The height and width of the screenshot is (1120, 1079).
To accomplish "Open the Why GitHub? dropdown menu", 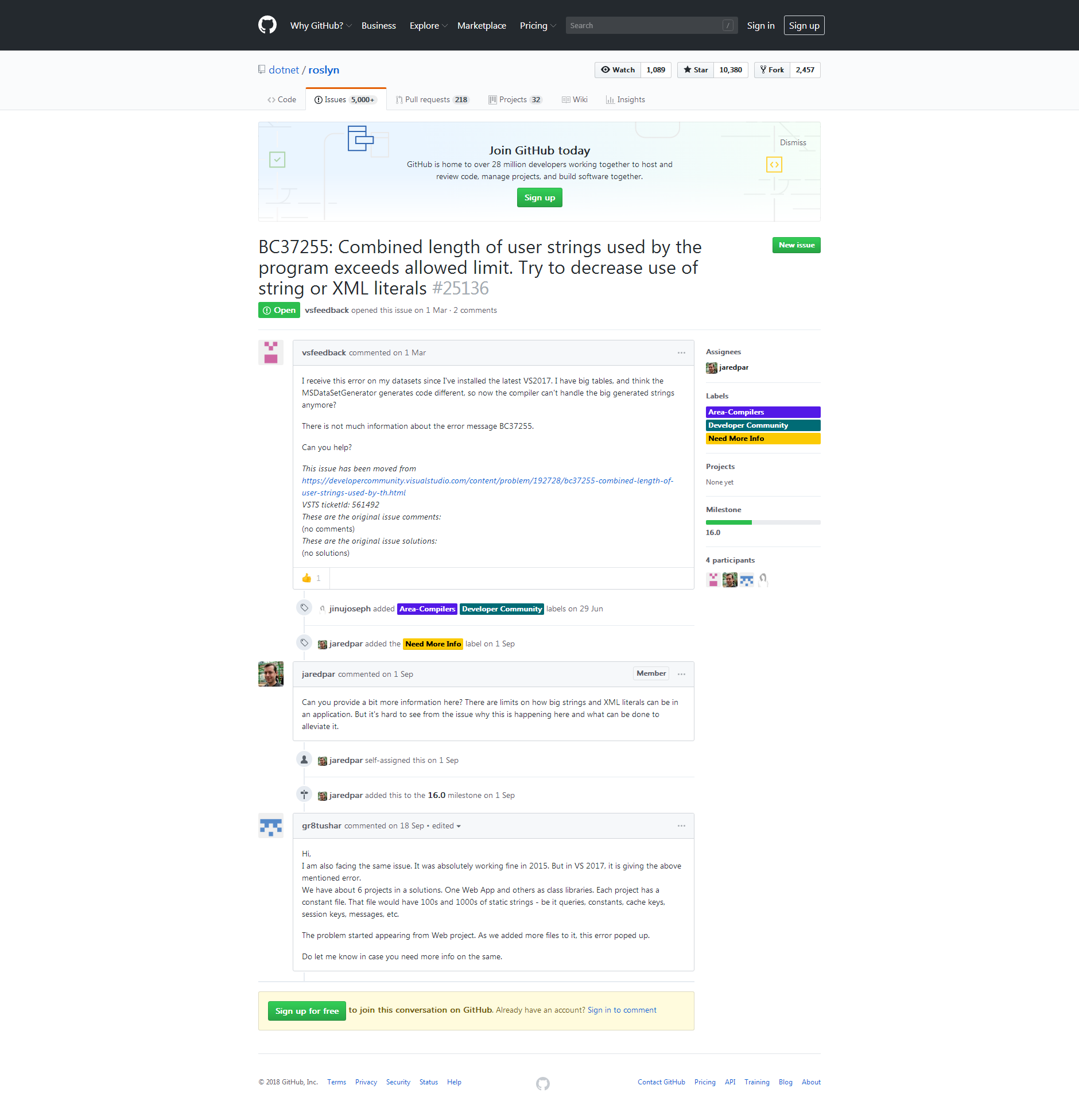I will coord(321,25).
